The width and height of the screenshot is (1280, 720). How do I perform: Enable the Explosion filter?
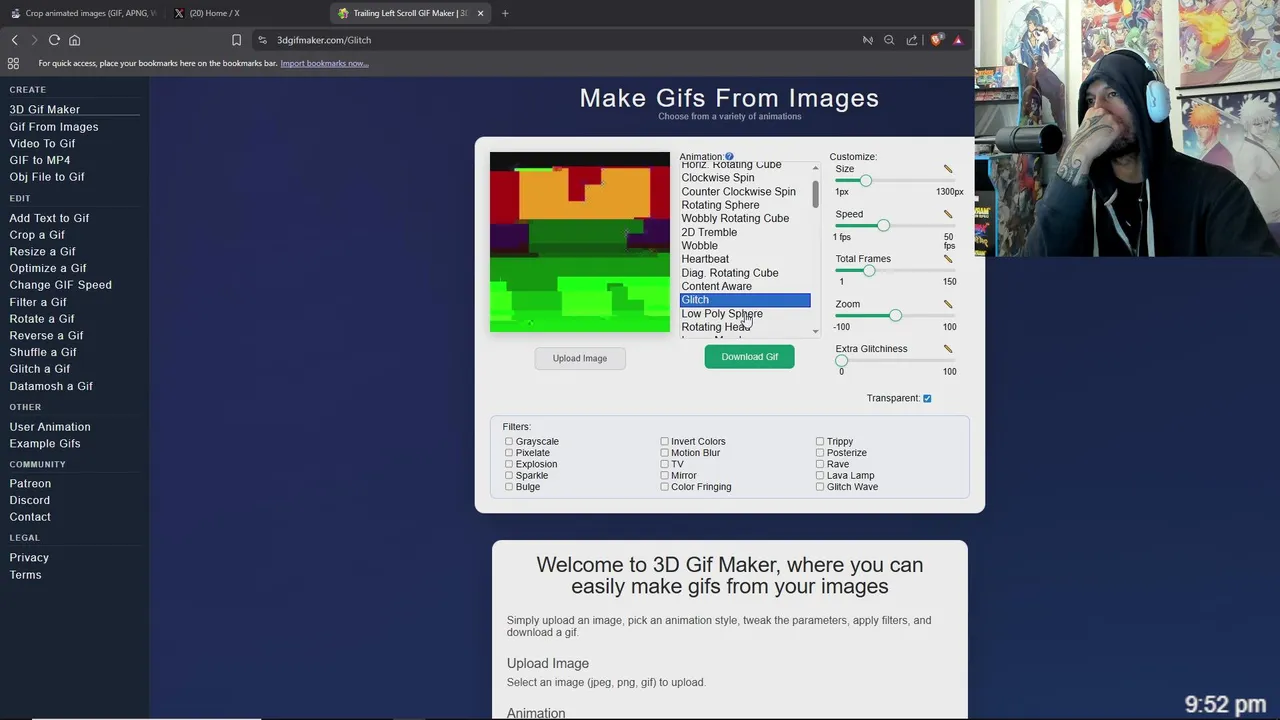point(509,464)
